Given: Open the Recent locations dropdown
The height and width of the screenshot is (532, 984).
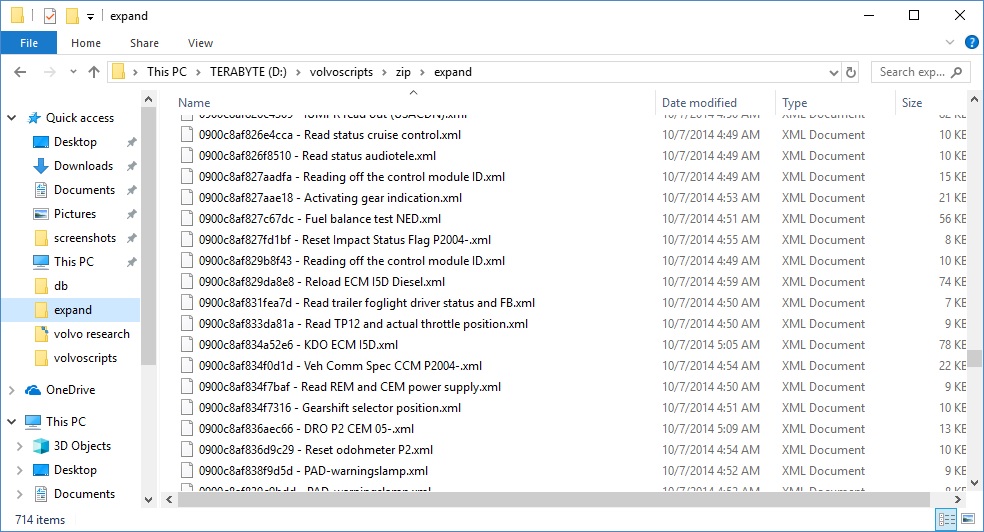Looking at the screenshot, I should (73, 72).
